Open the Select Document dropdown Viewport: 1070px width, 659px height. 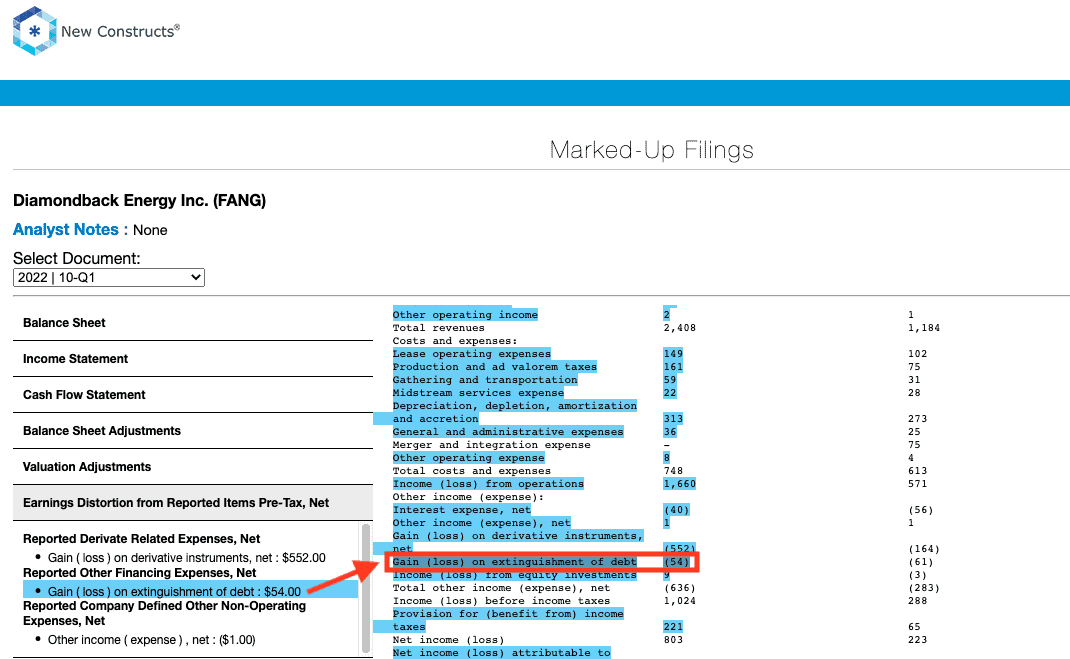109,278
